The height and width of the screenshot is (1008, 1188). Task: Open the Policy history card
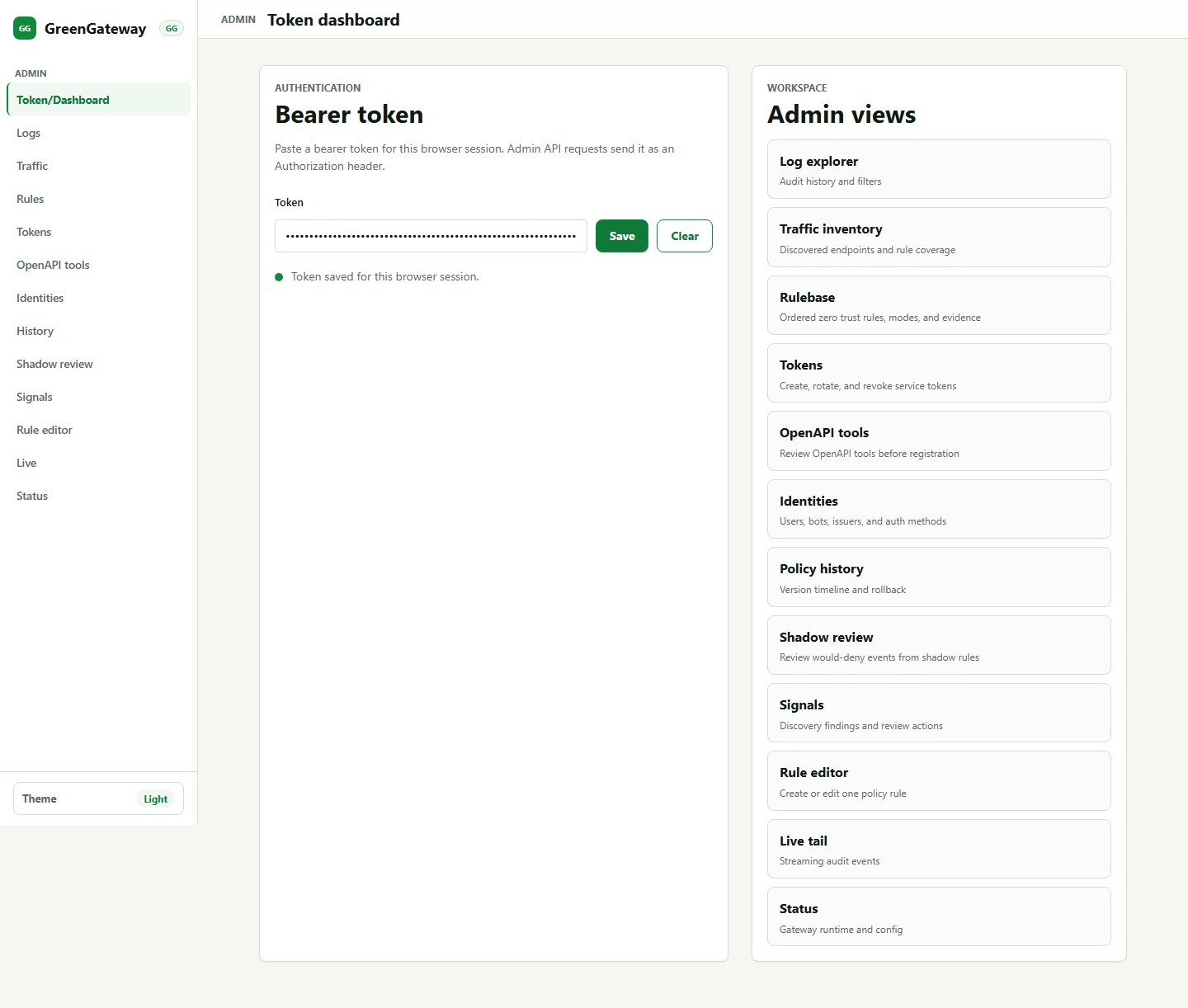(x=939, y=577)
